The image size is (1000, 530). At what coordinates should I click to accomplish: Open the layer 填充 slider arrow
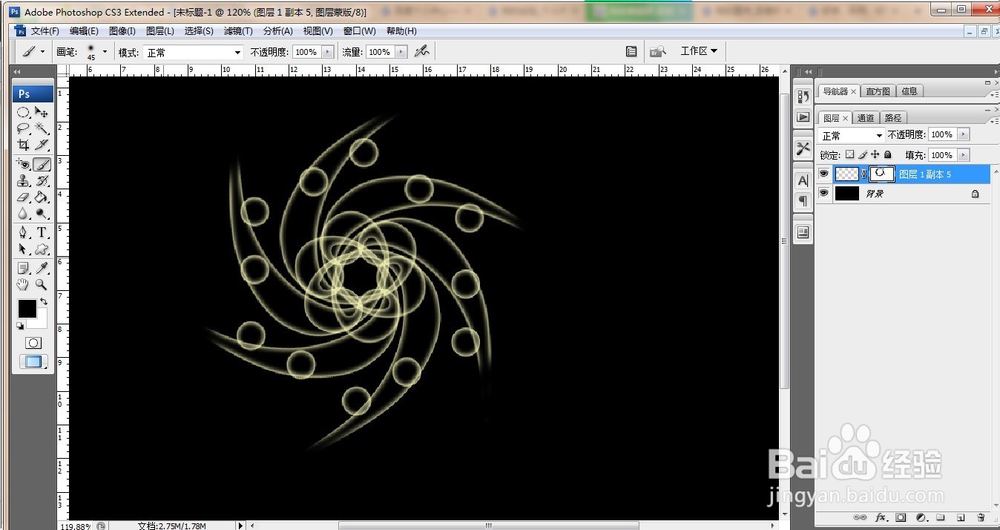(964, 155)
